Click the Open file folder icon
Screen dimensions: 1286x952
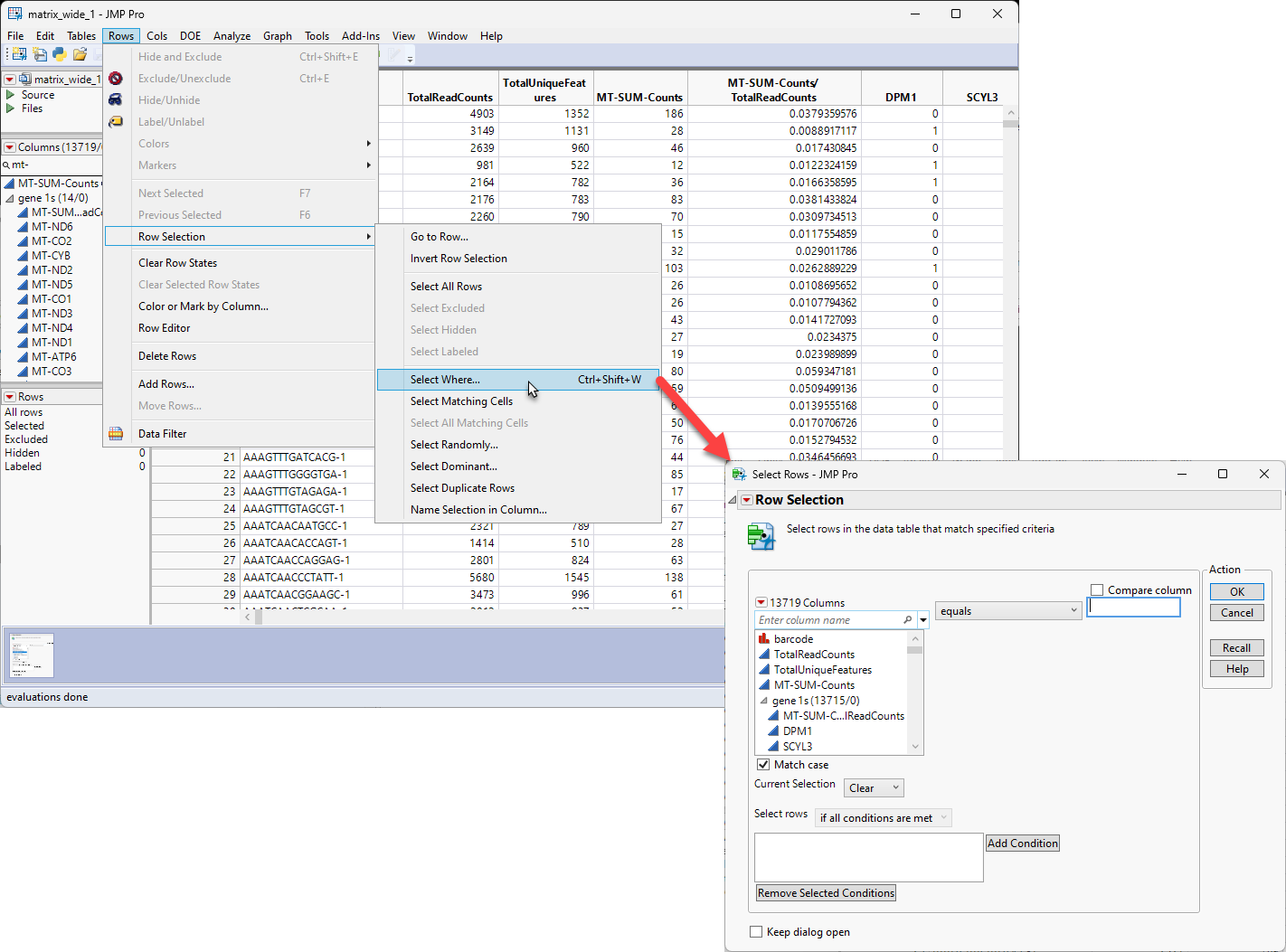[x=80, y=54]
